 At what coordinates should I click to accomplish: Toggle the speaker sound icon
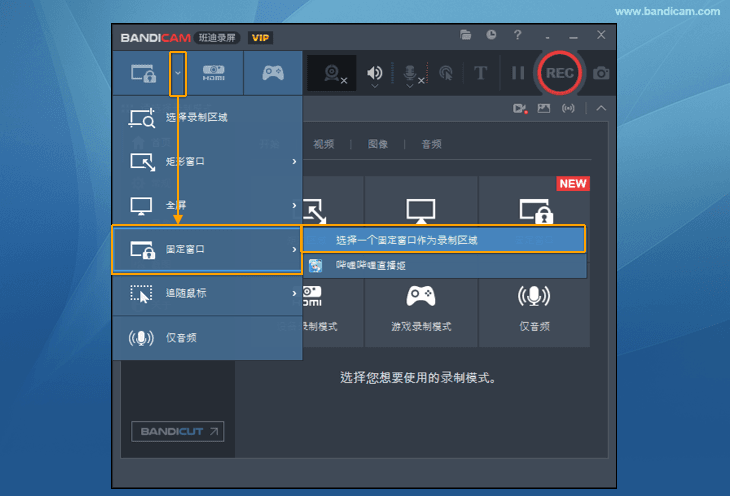pos(374,73)
